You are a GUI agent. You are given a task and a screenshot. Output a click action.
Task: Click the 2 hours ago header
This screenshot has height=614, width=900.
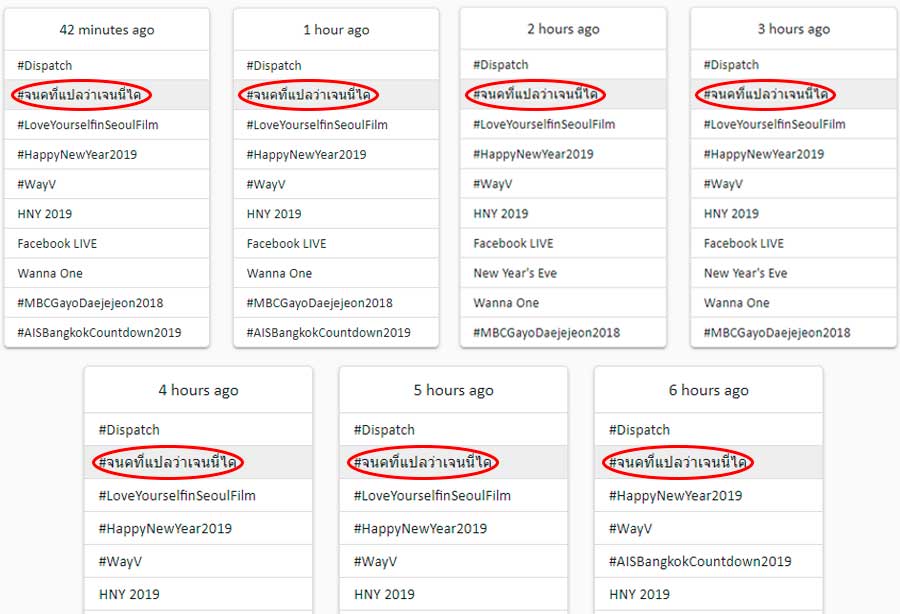(564, 29)
